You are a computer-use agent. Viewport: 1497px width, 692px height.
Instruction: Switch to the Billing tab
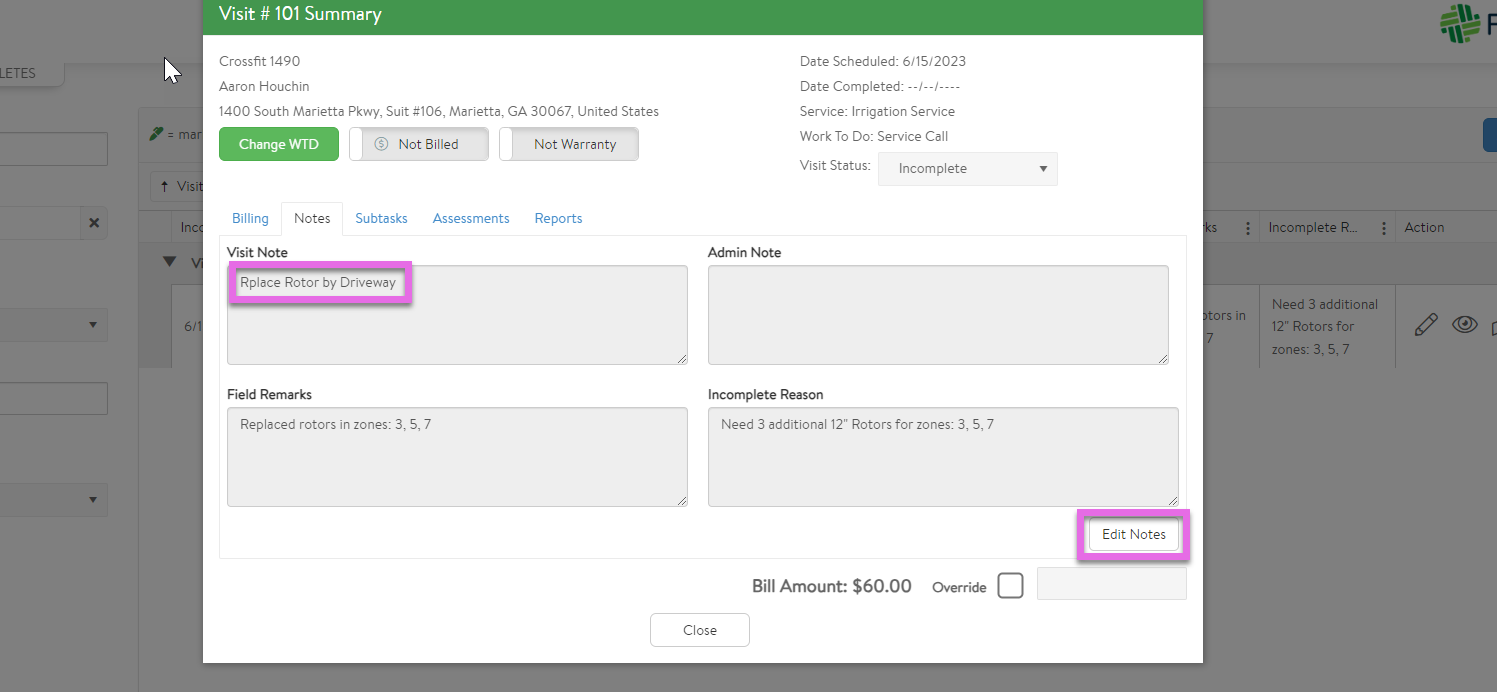(x=250, y=218)
